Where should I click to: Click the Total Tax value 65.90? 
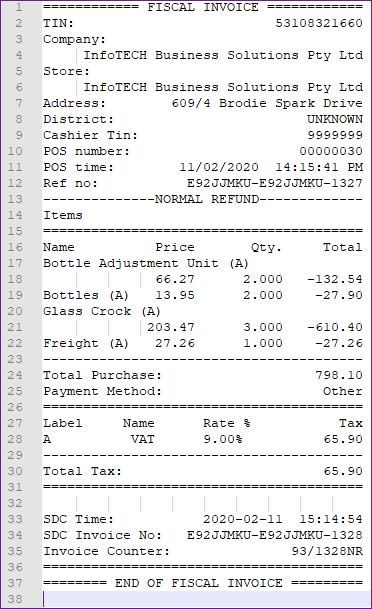tap(343, 471)
